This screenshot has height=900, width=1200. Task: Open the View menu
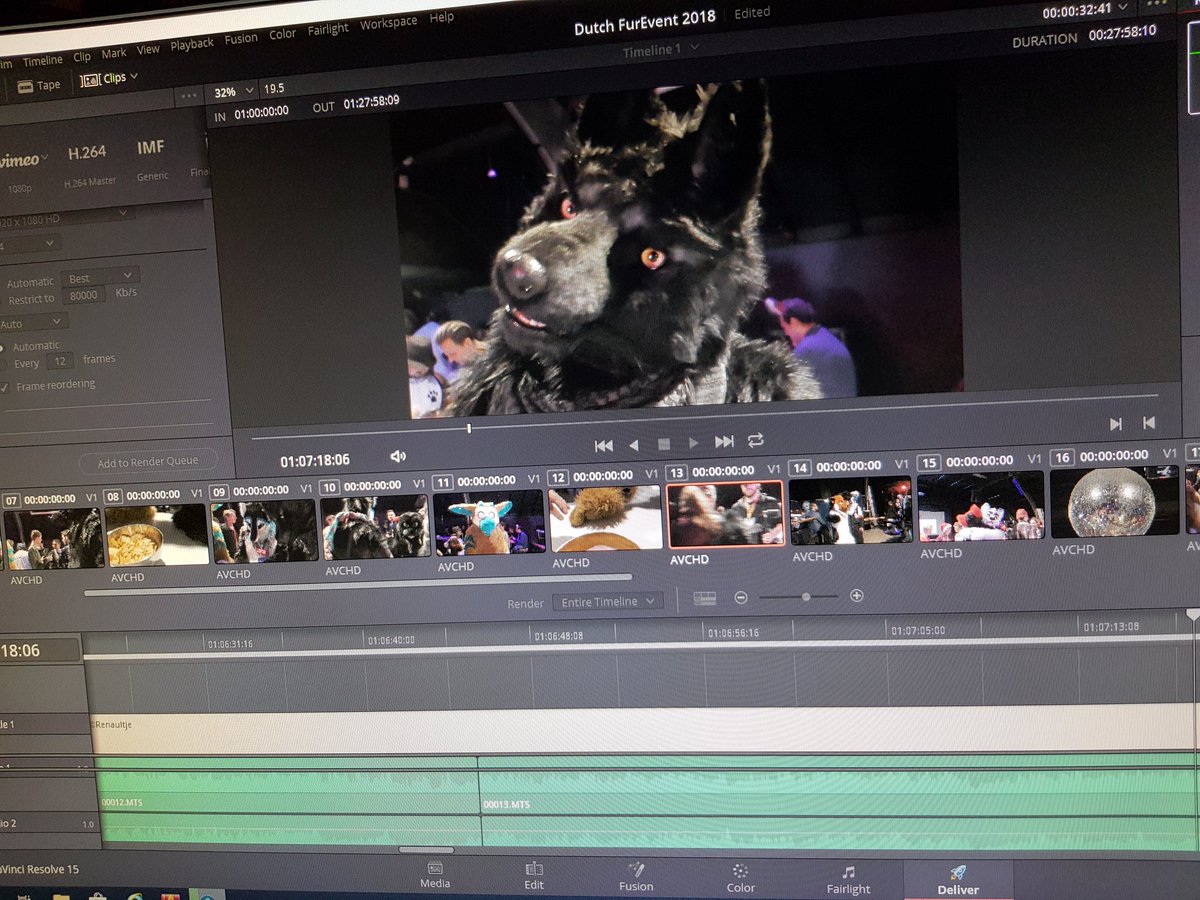(148, 49)
